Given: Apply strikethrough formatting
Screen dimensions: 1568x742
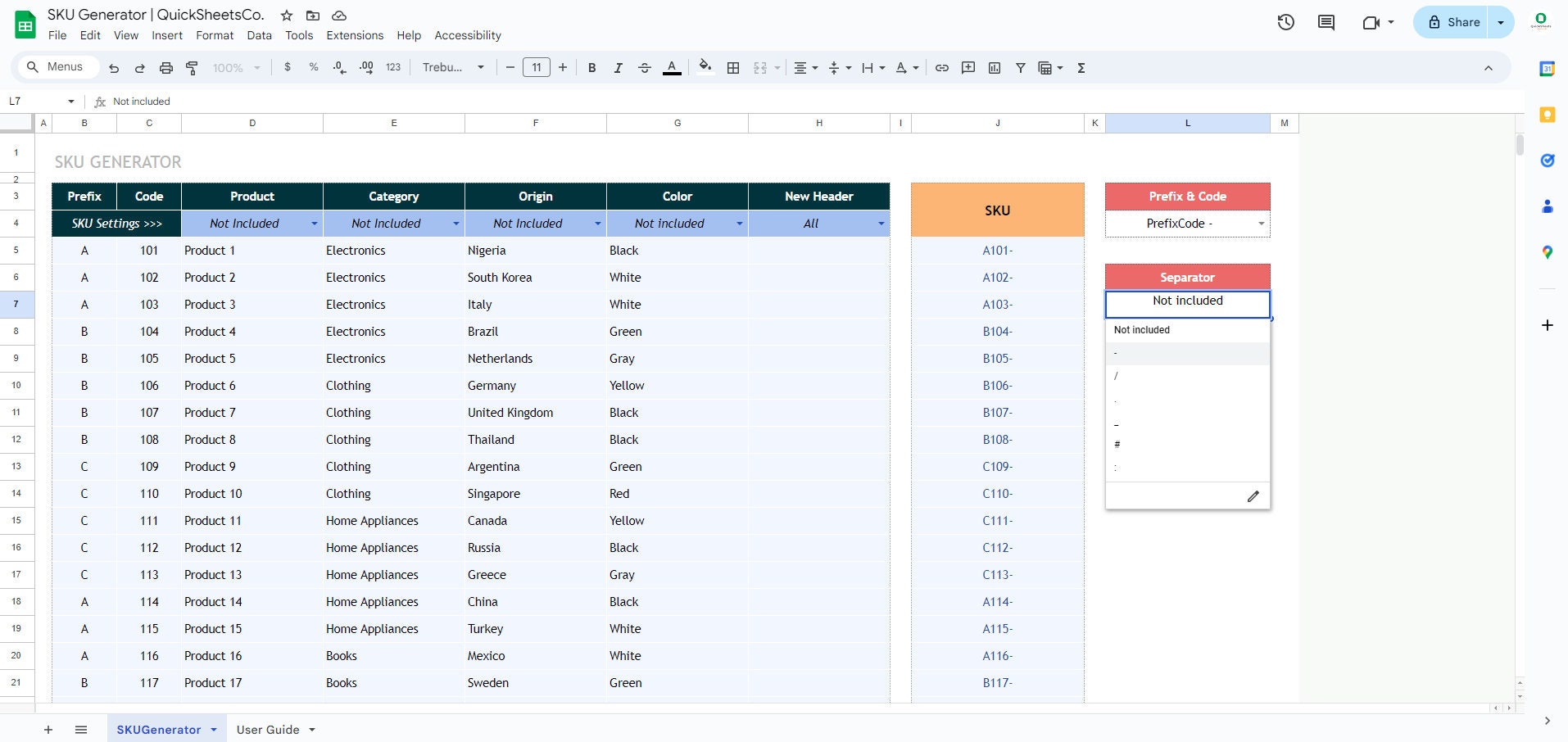Looking at the screenshot, I should pyautogui.click(x=645, y=67).
